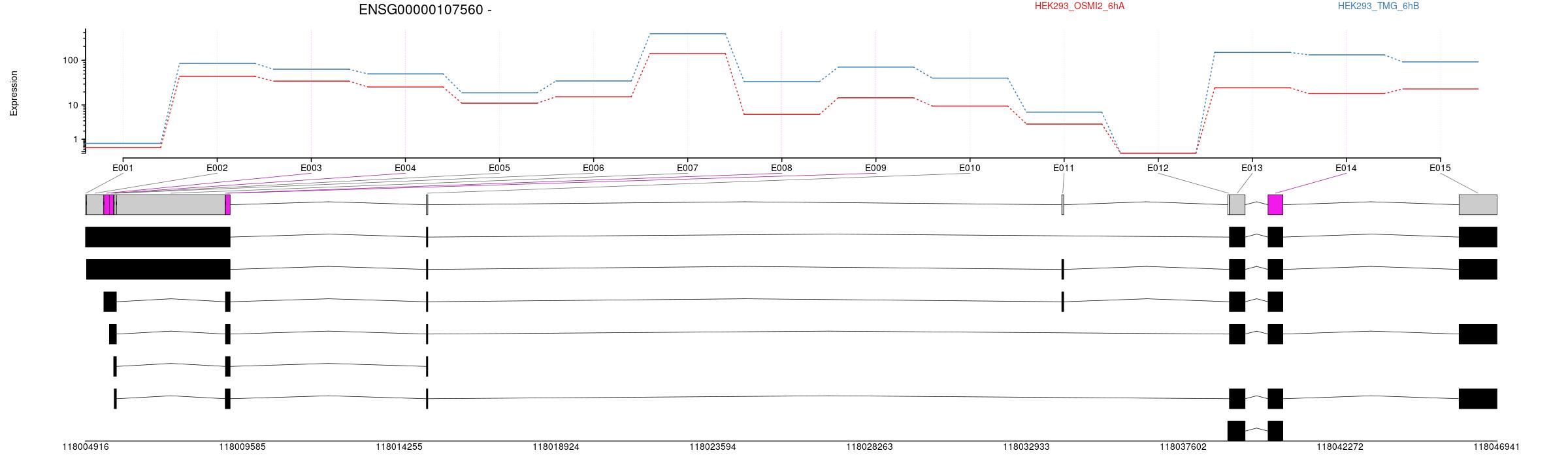The width and height of the screenshot is (1568, 457).
Task: Click exon label E009
Action: pos(875,168)
